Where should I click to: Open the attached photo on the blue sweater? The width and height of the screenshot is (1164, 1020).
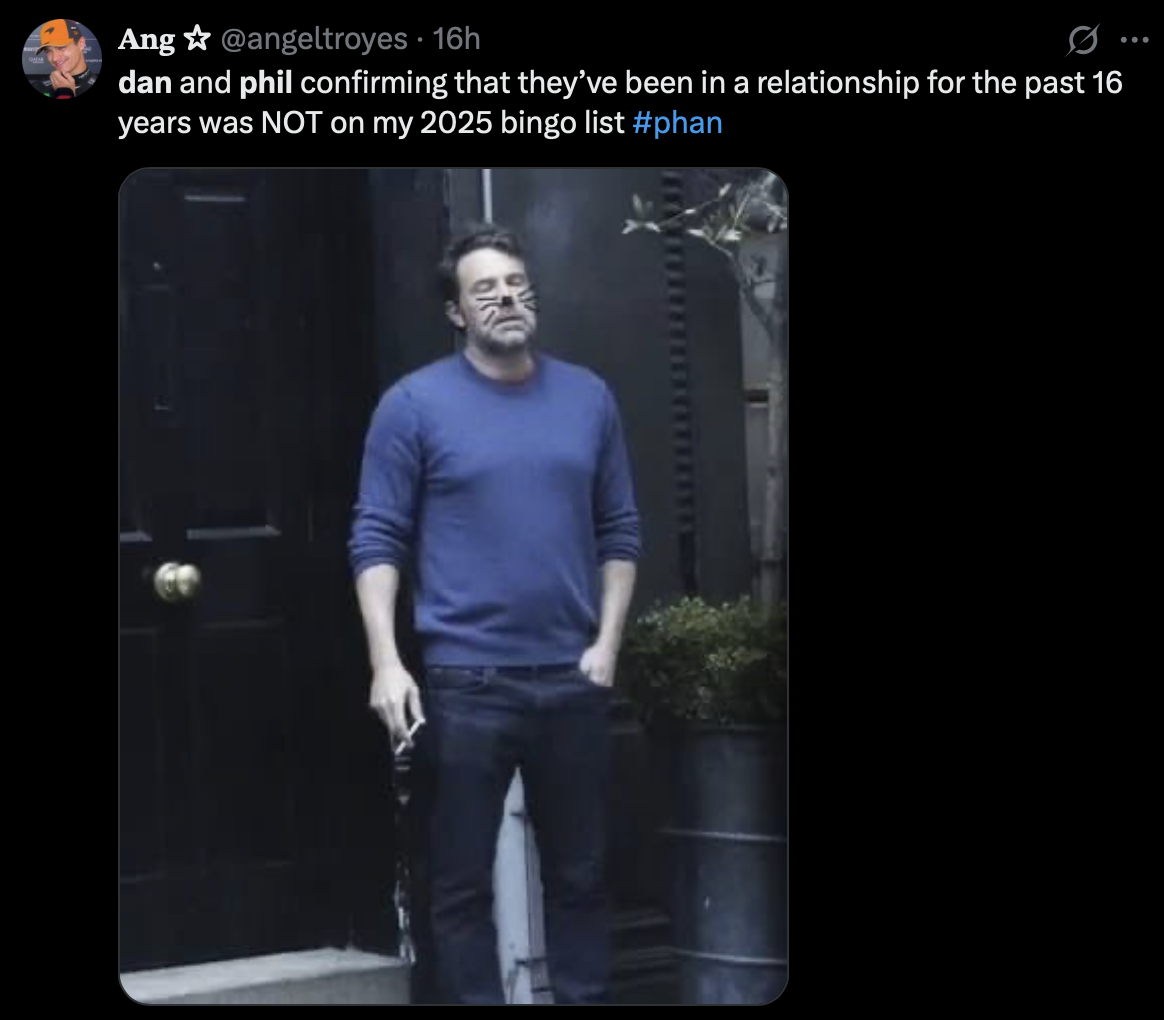497,500
